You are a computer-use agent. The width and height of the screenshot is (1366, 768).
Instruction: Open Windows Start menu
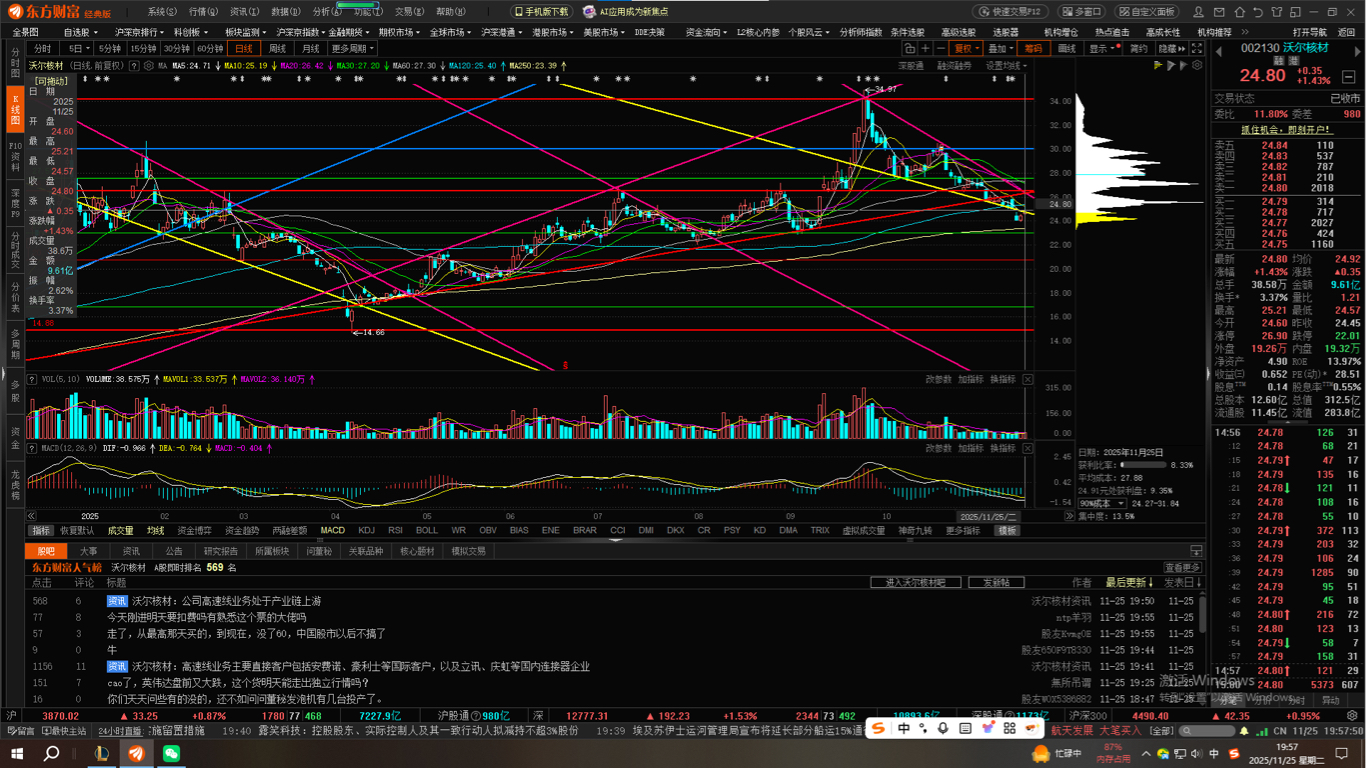(16, 754)
